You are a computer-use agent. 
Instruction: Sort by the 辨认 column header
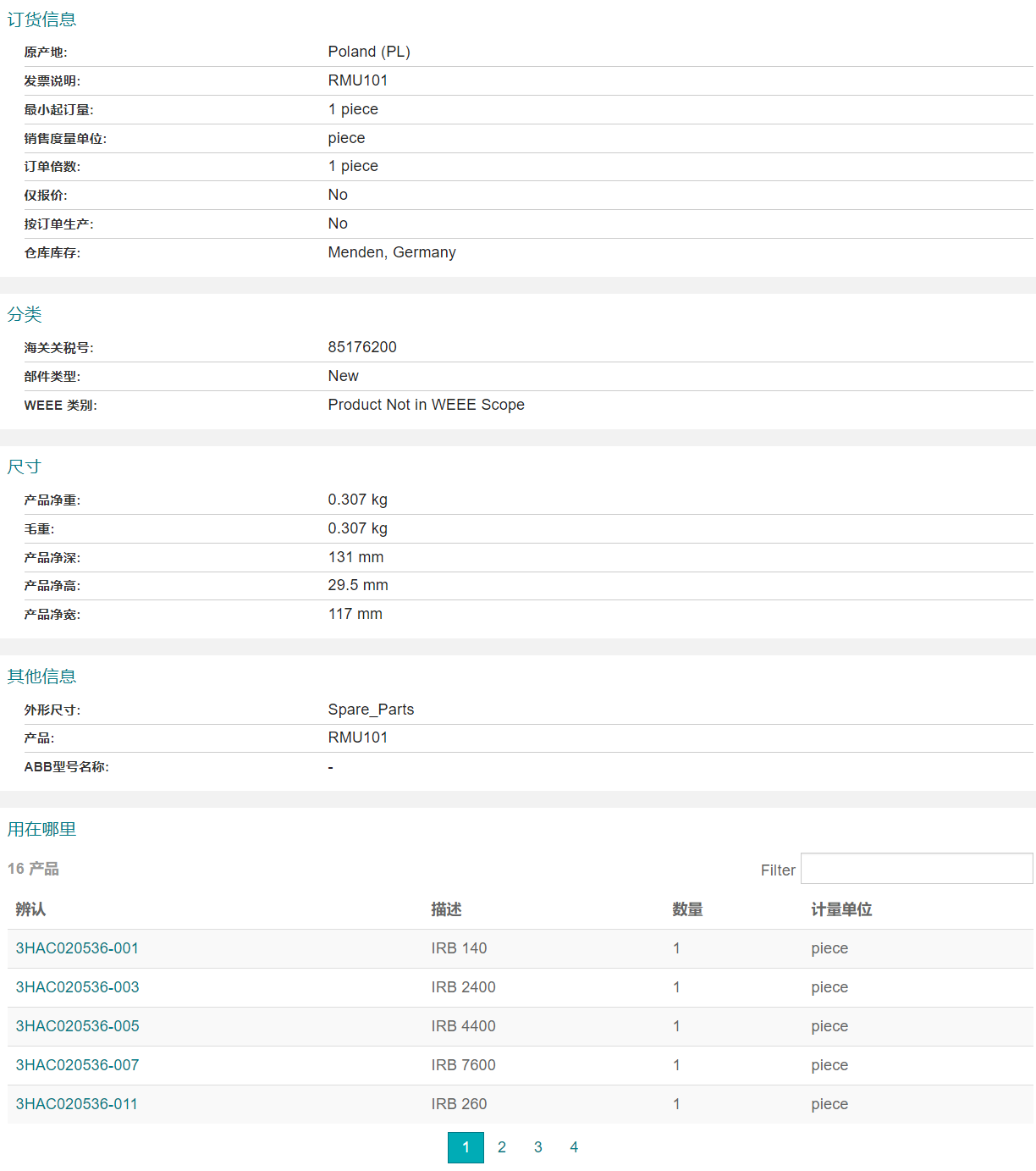[30, 909]
